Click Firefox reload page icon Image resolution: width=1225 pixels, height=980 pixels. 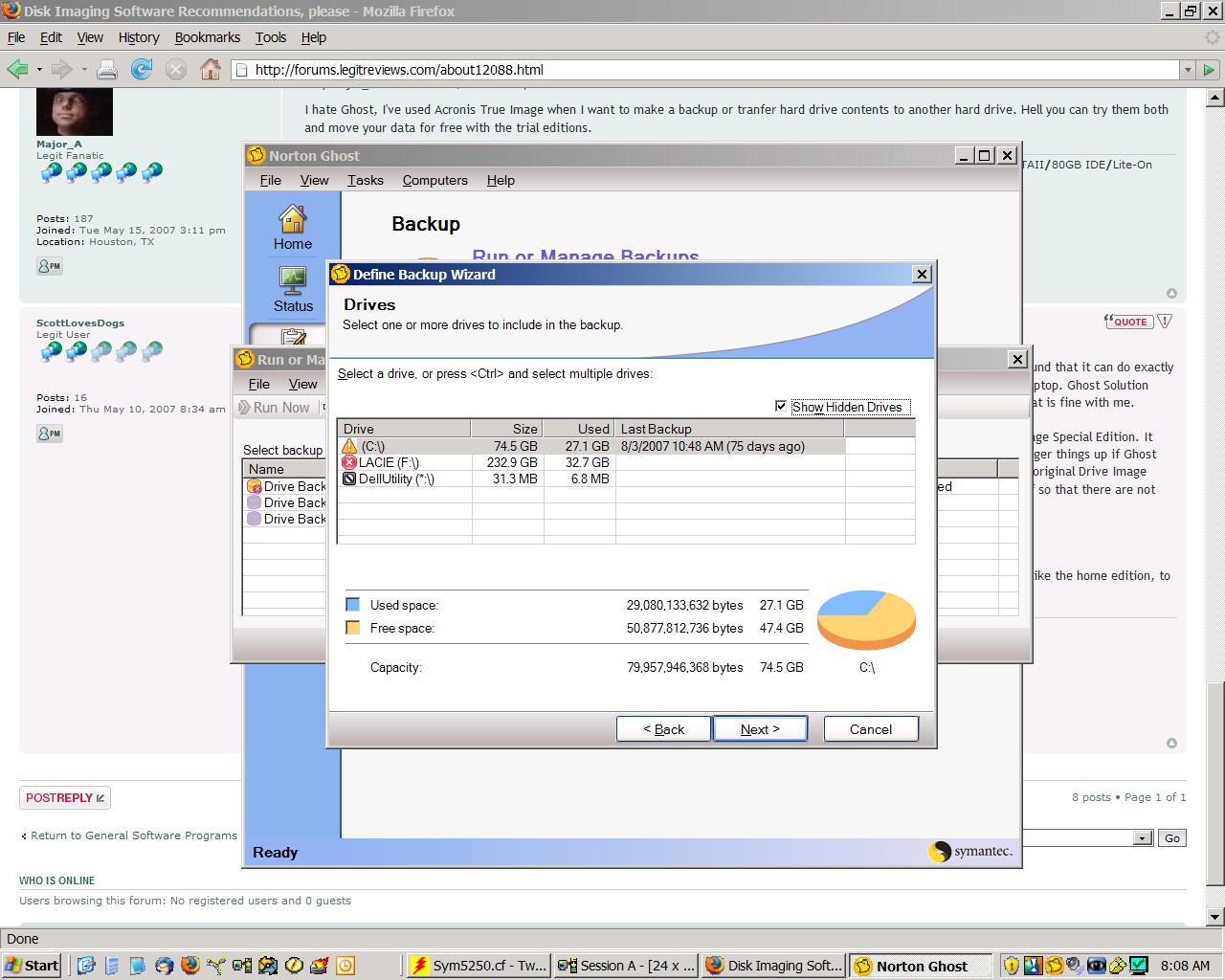pyautogui.click(x=142, y=69)
